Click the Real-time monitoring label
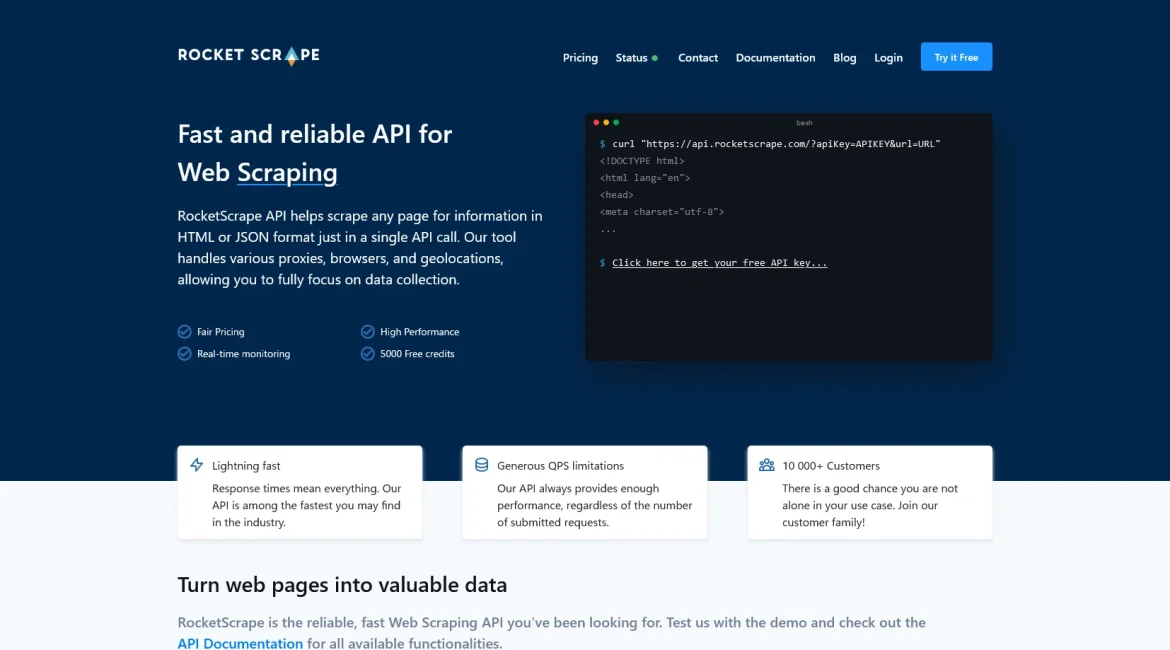The width and height of the screenshot is (1170, 650). point(243,354)
